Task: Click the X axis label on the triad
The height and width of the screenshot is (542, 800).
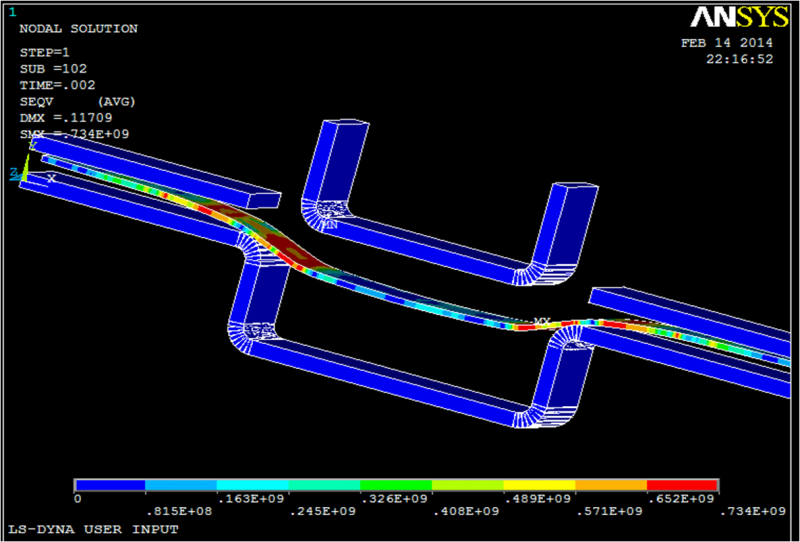Action: pos(51,179)
